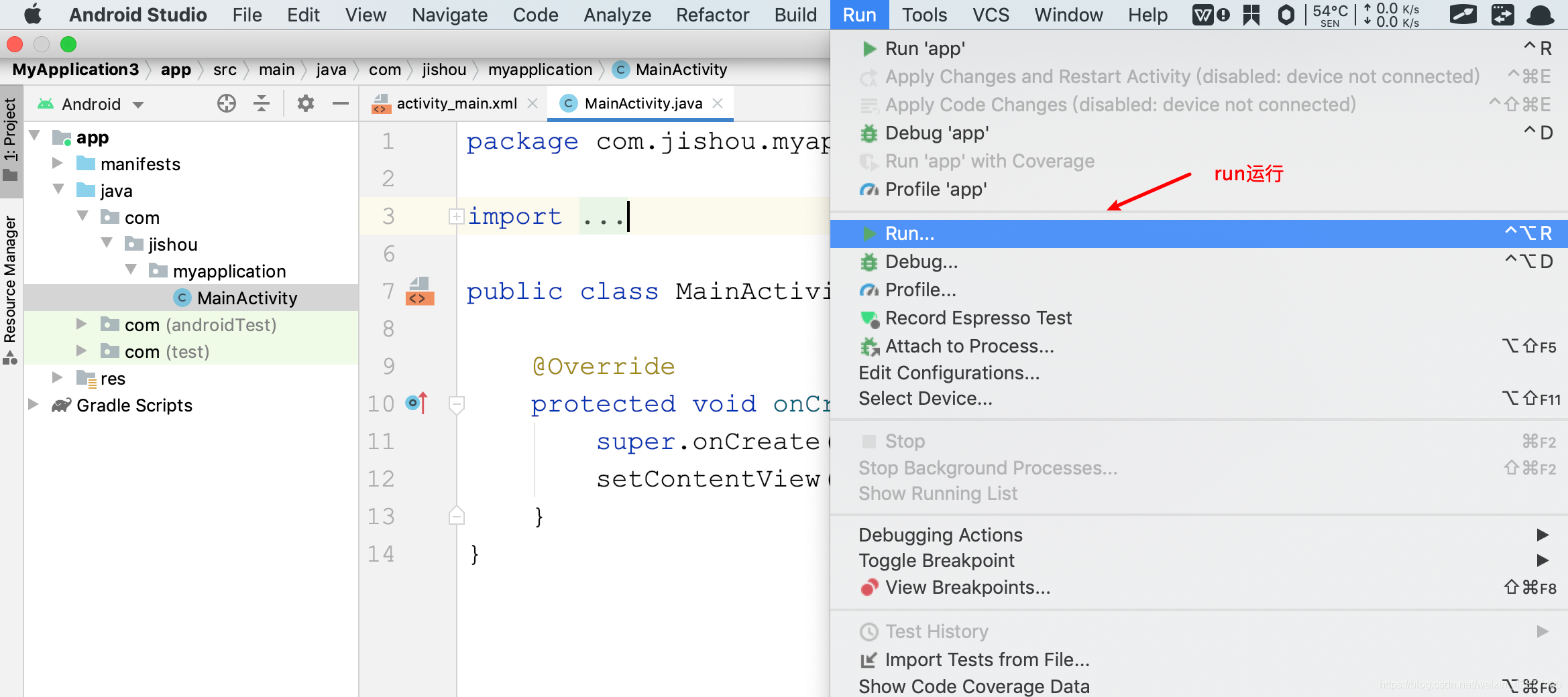Collapse the app module node

[x=35, y=137]
